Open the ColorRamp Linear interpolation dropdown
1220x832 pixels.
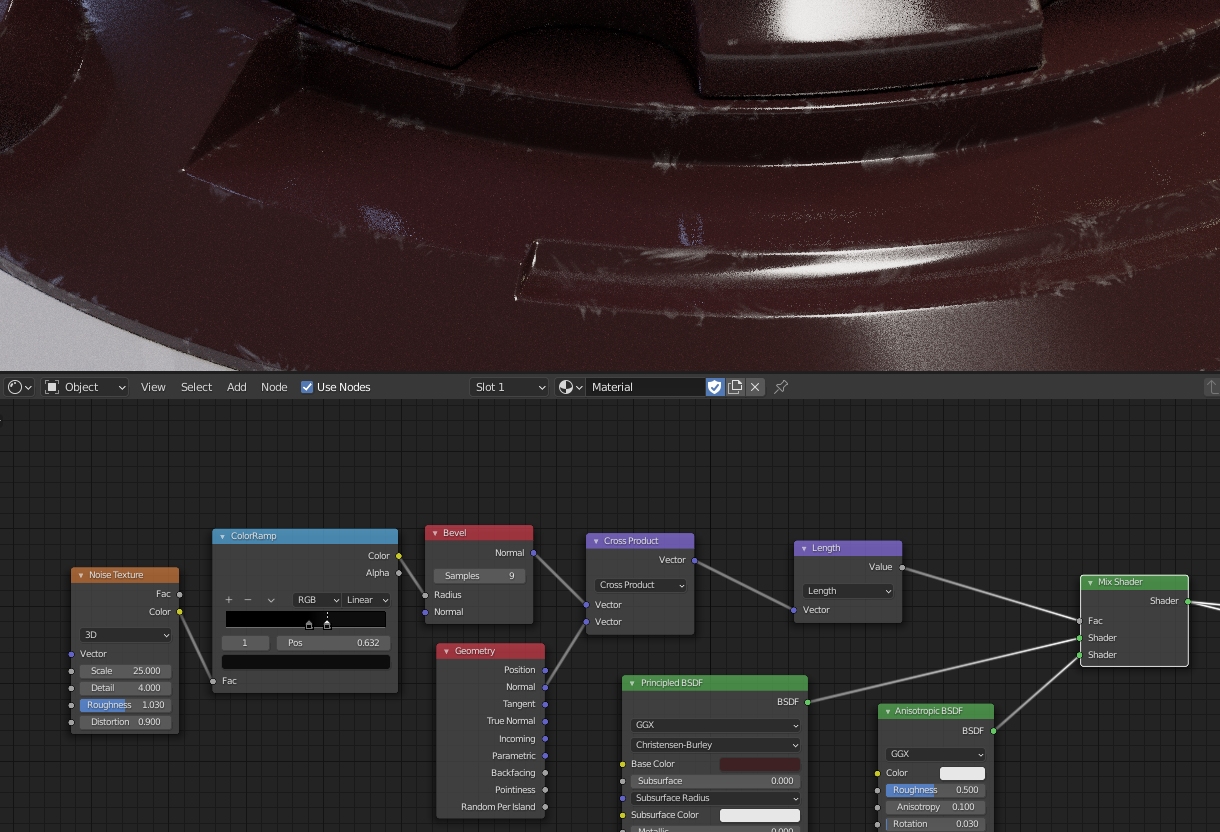[x=367, y=600]
